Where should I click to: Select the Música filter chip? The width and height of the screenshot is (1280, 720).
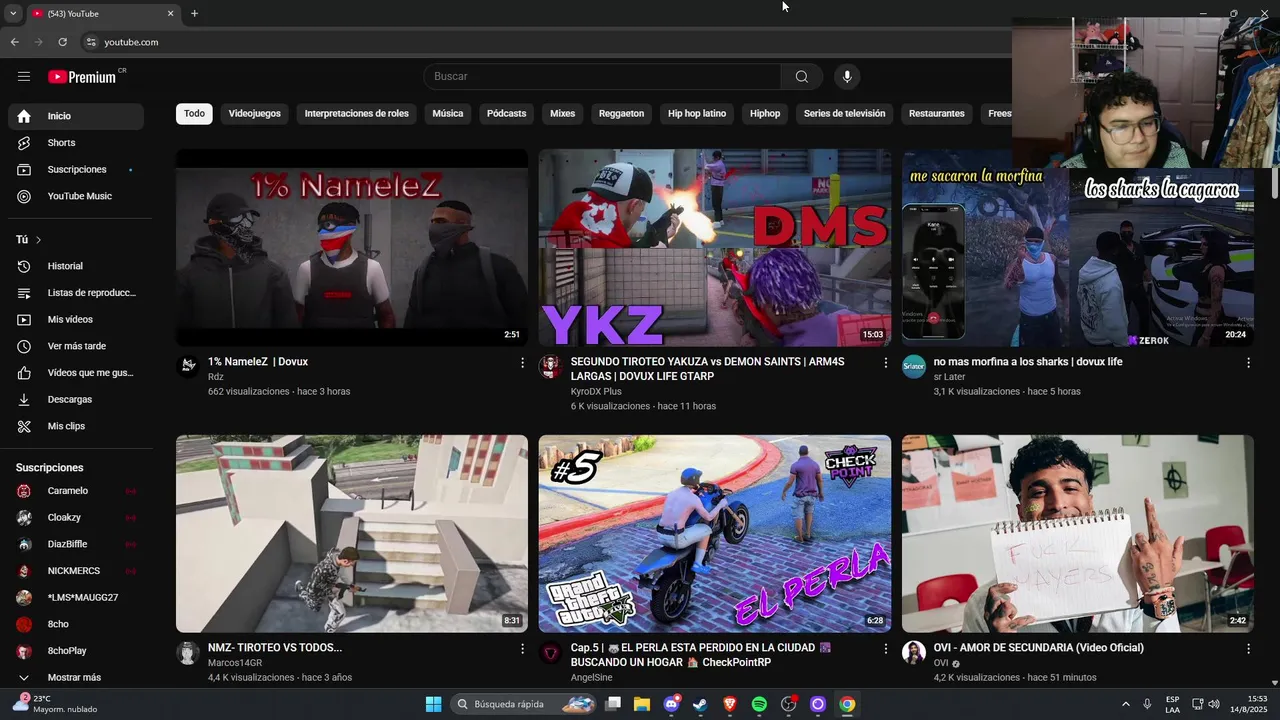pyautogui.click(x=448, y=113)
